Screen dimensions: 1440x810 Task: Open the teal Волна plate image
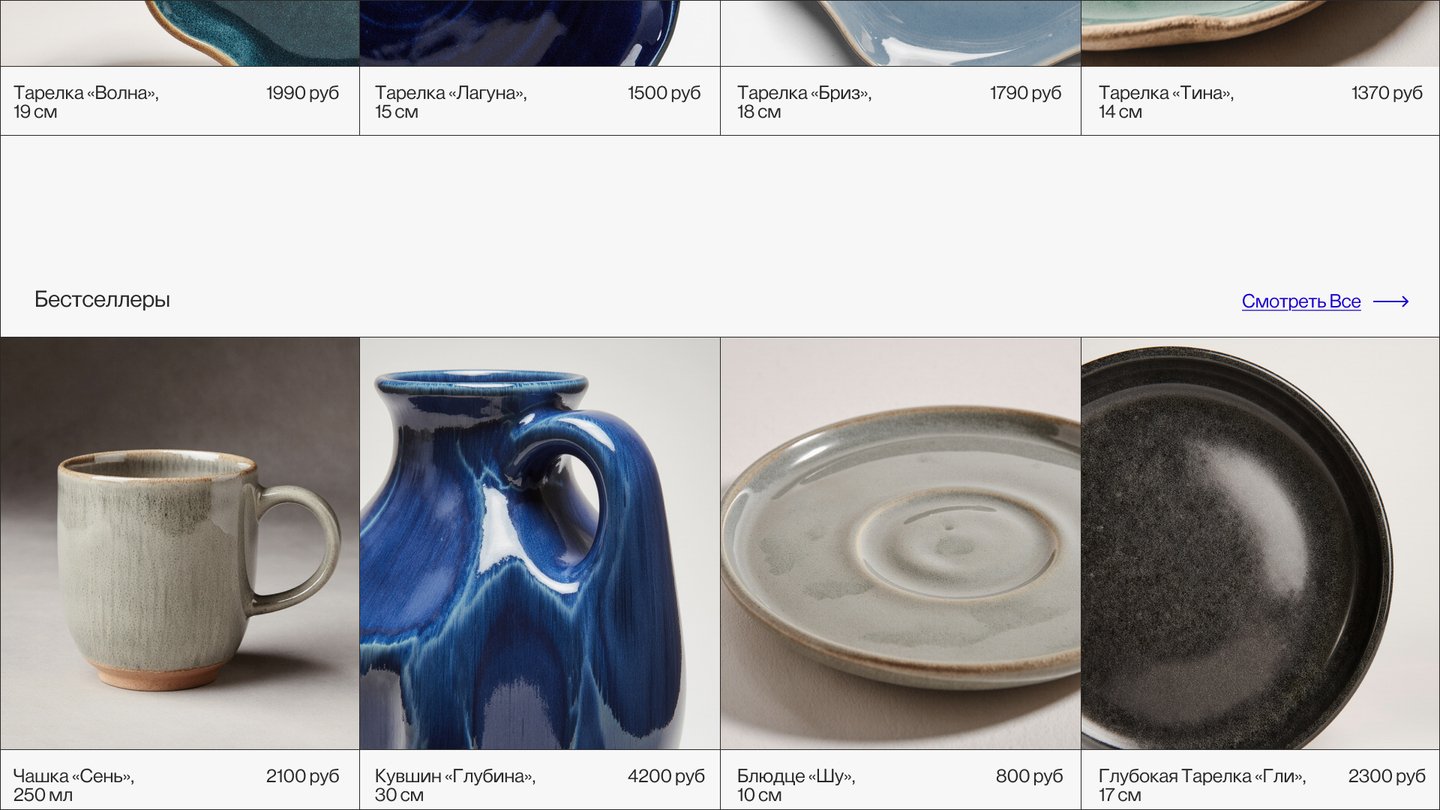tap(180, 33)
